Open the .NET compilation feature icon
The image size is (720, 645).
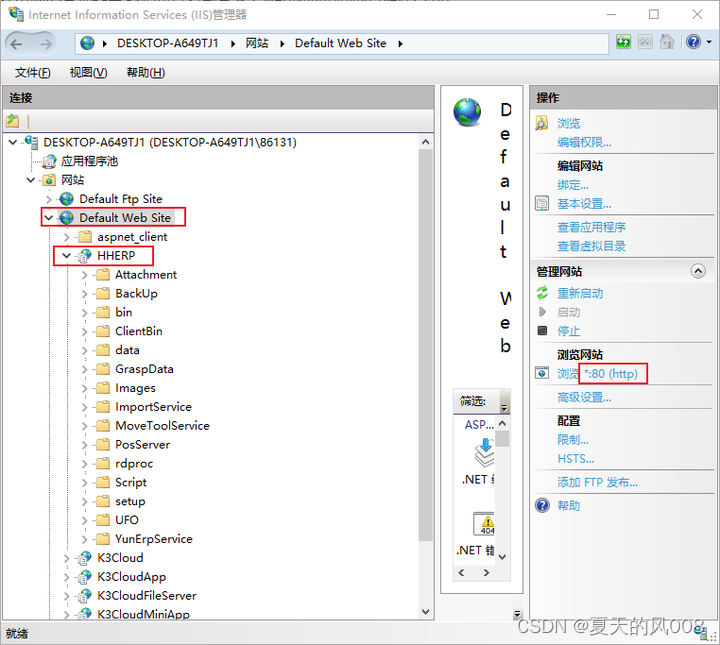click(484, 453)
